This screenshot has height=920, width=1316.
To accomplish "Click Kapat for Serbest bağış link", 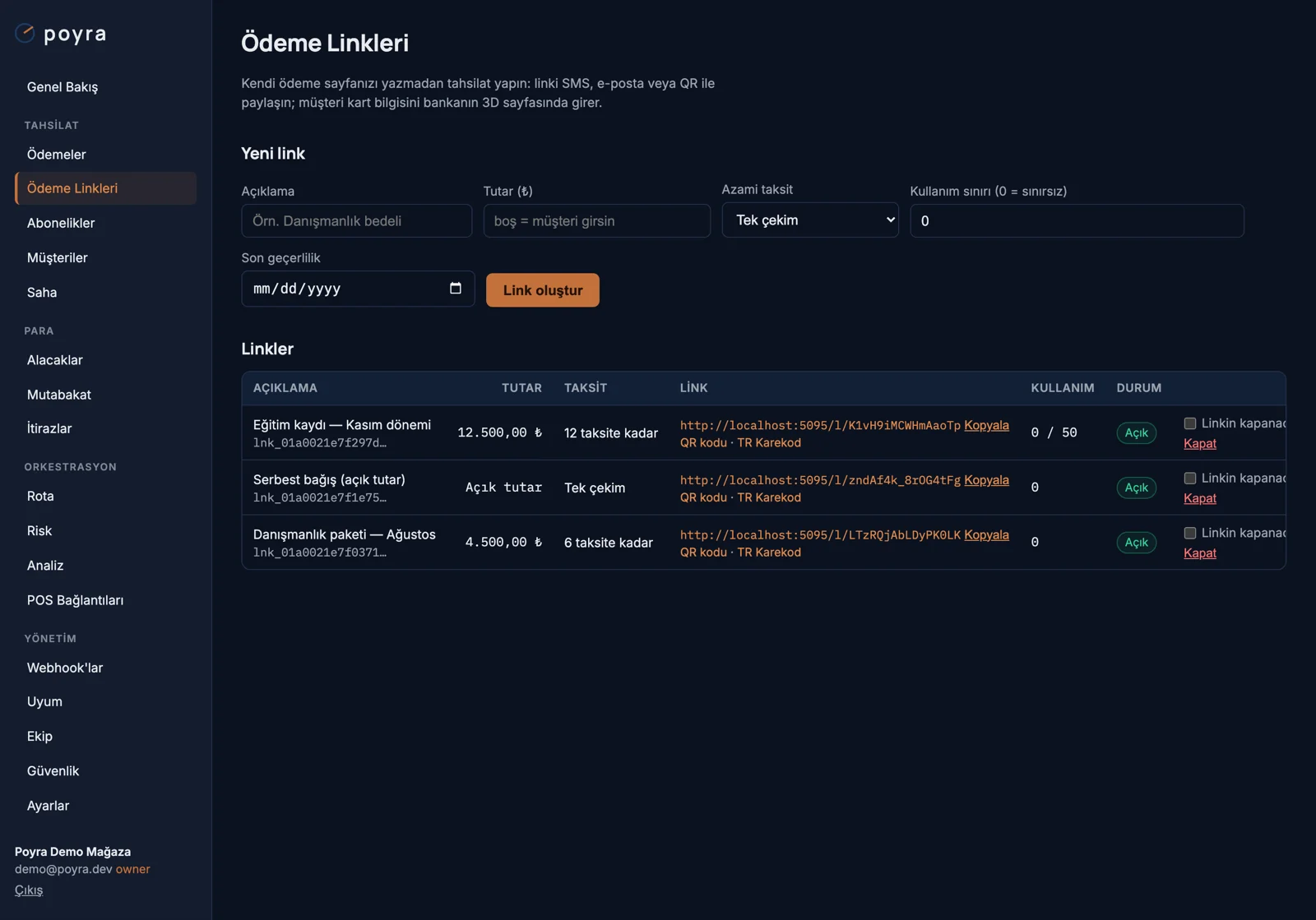I will 1200,498.
